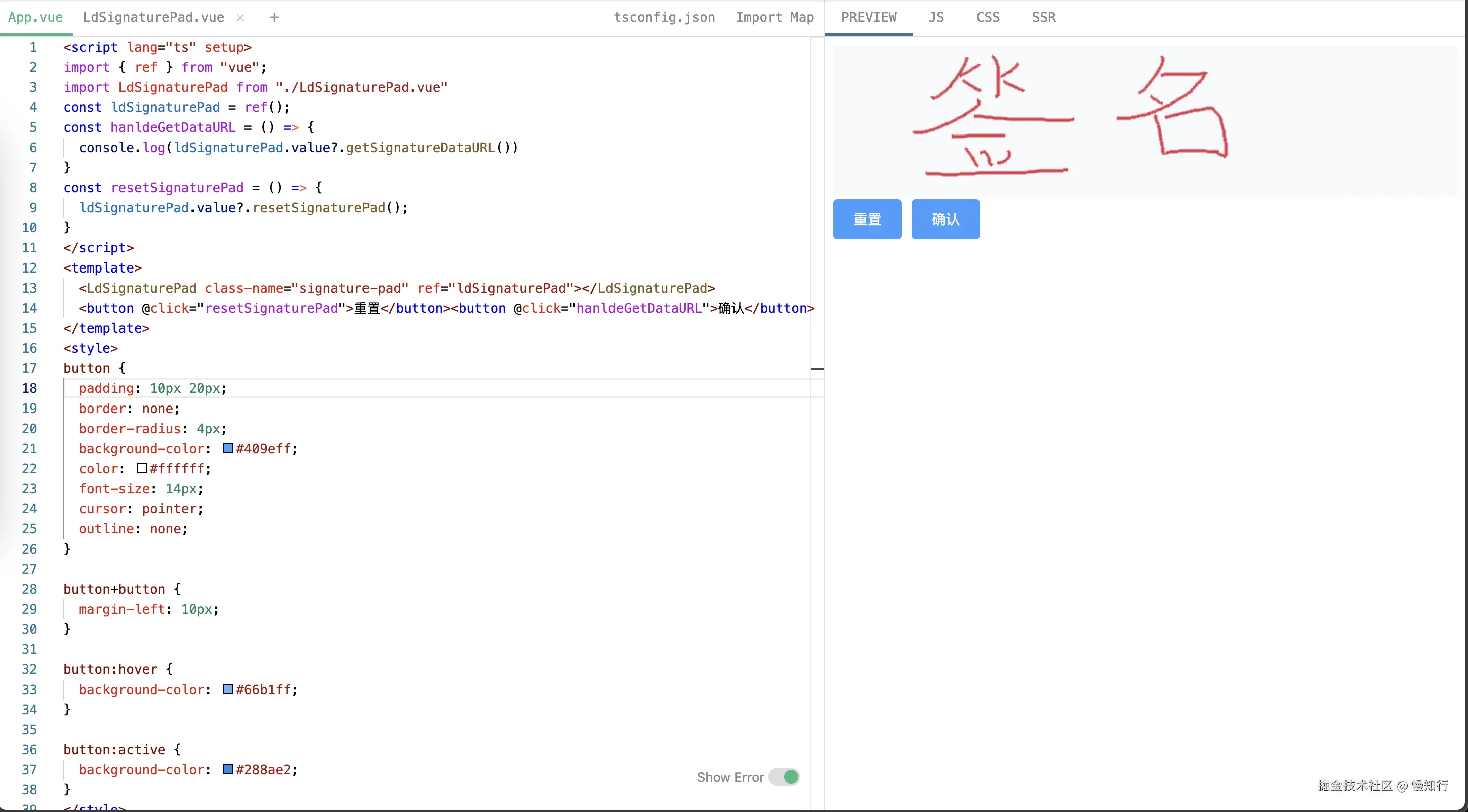Click the #288ae2 active color swatch

coord(228,769)
